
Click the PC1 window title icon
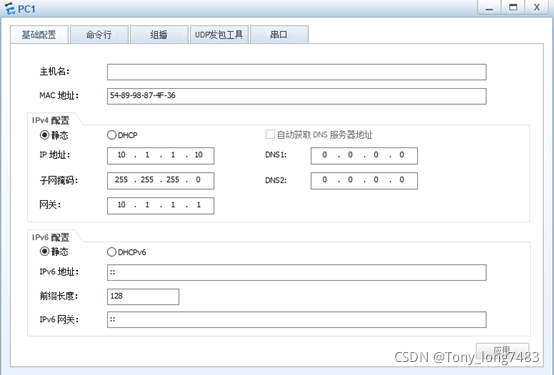10,7
